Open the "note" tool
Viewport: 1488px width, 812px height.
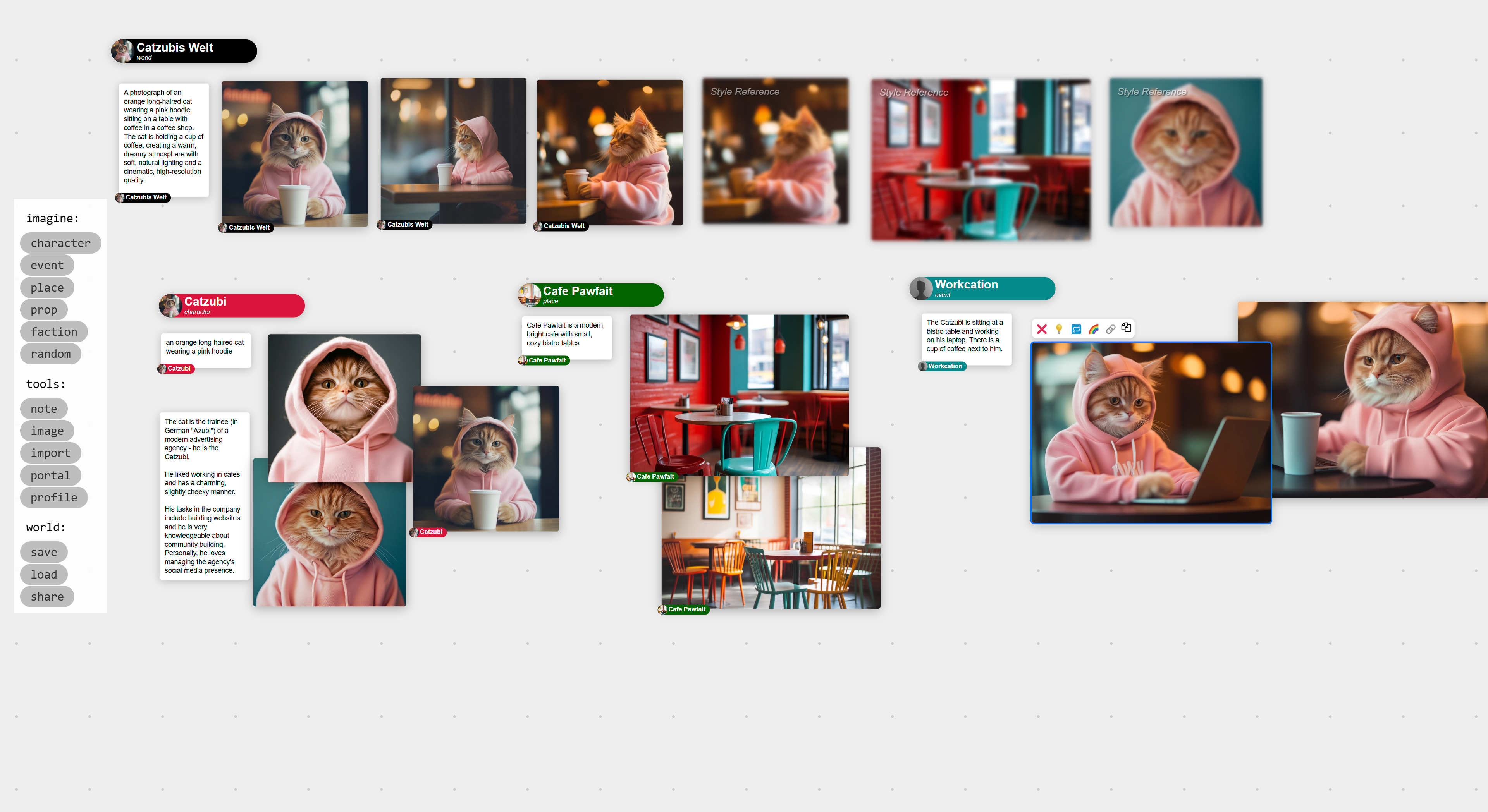click(x=43, y=408)
